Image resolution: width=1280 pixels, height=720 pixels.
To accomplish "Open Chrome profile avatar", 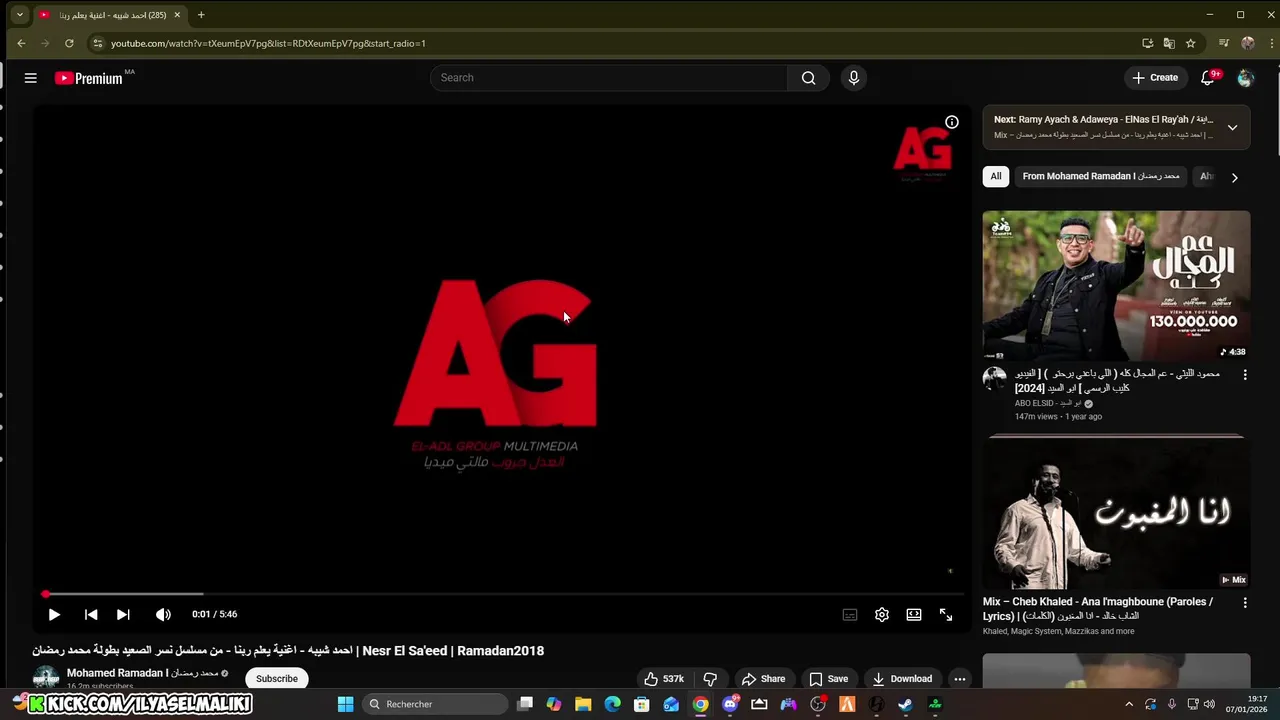I will tap(1247, 43).
